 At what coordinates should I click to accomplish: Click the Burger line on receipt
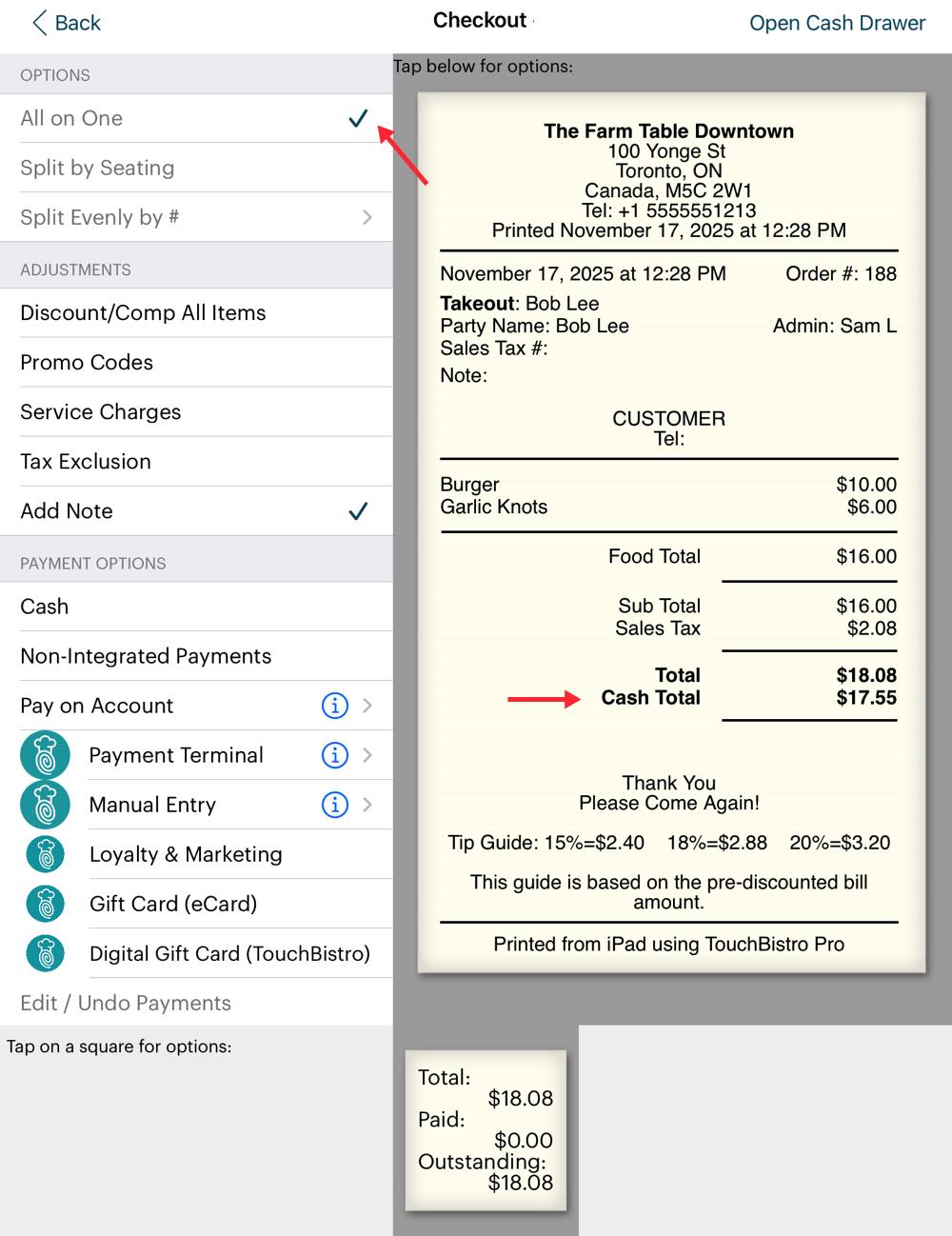pos(668,485)
